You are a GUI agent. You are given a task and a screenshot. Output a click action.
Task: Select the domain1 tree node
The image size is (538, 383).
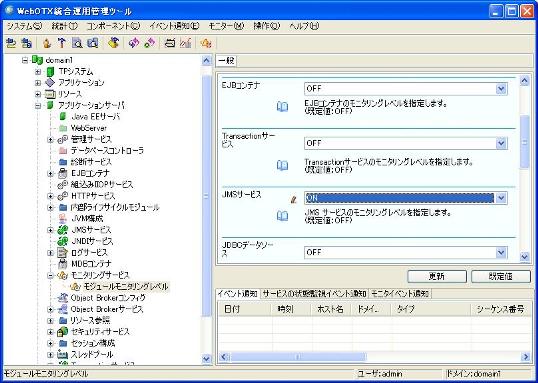pyautogui.click(x=59, y=60)
